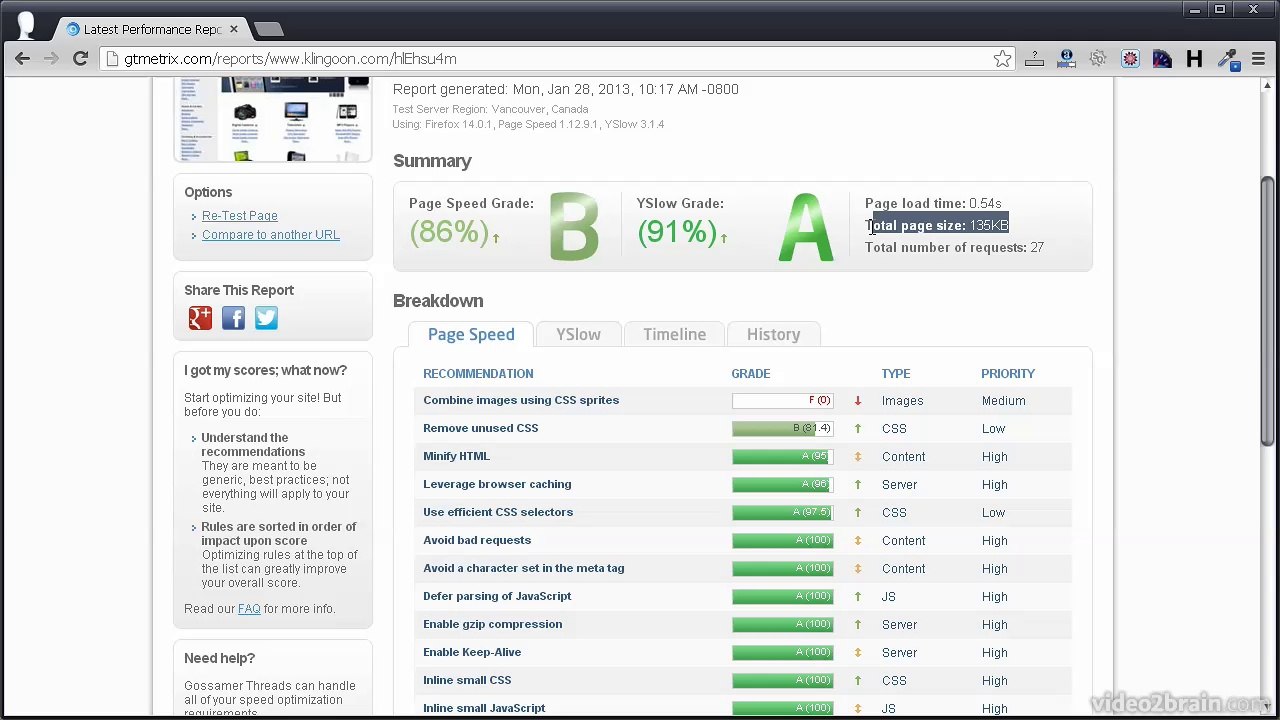Click the up arrow for Inline small CSS
1280x720 pixels.
click(857, 681)
